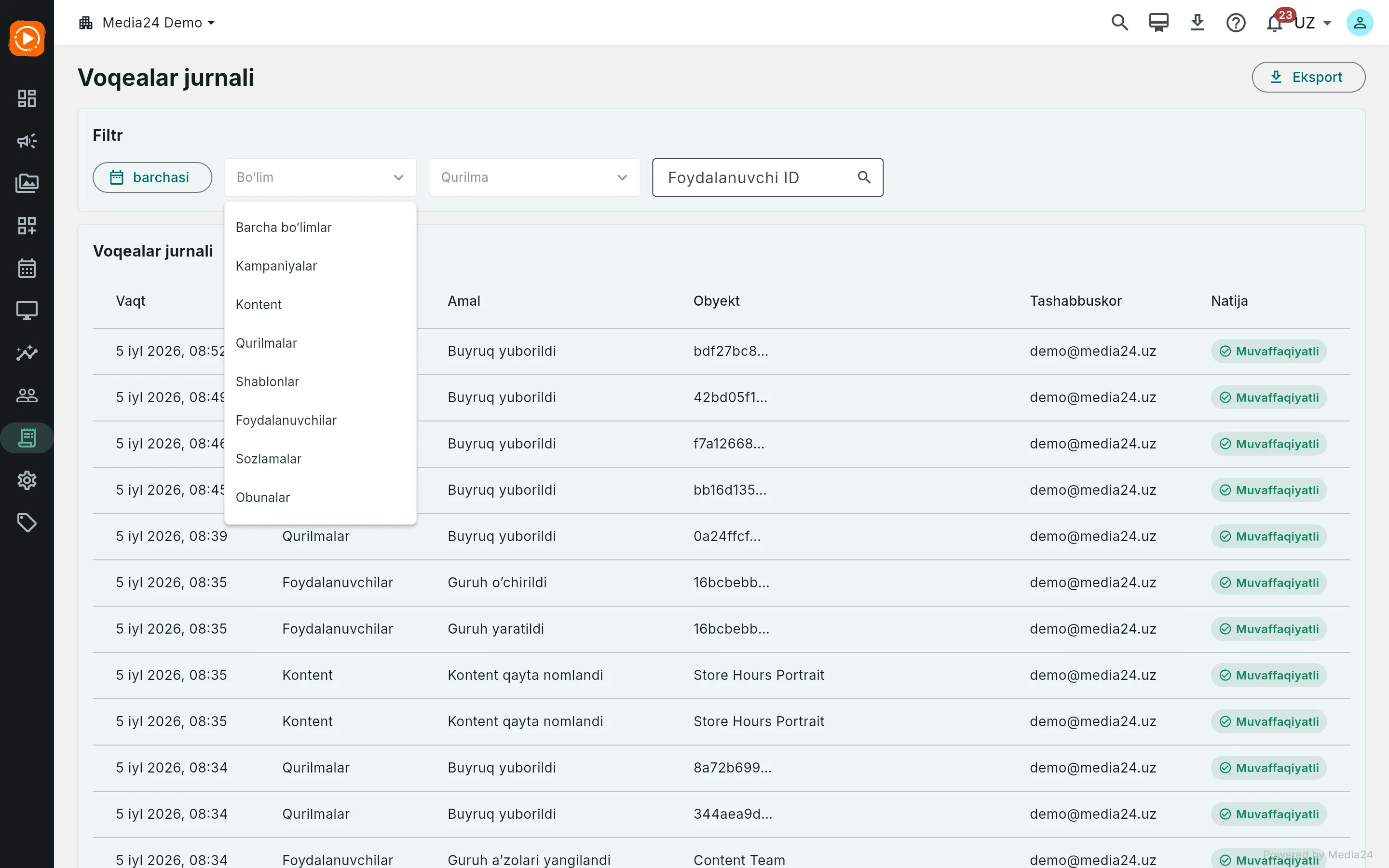1389x868 pixels.
Task: Click the Eksport button
Action: pyautogui.click(x=1308, y=77)
